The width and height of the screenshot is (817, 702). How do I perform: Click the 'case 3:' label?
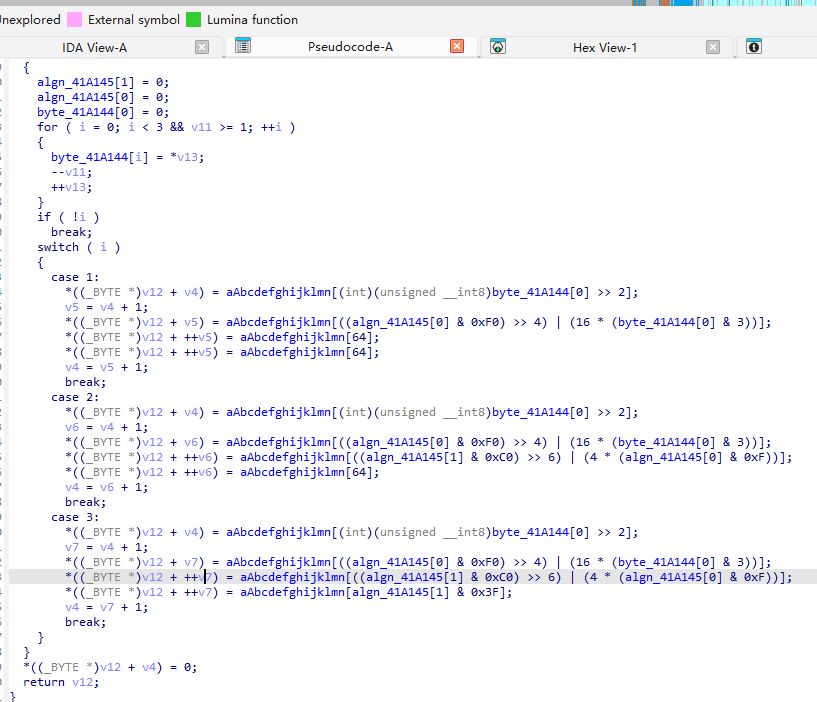click(75, 517)
